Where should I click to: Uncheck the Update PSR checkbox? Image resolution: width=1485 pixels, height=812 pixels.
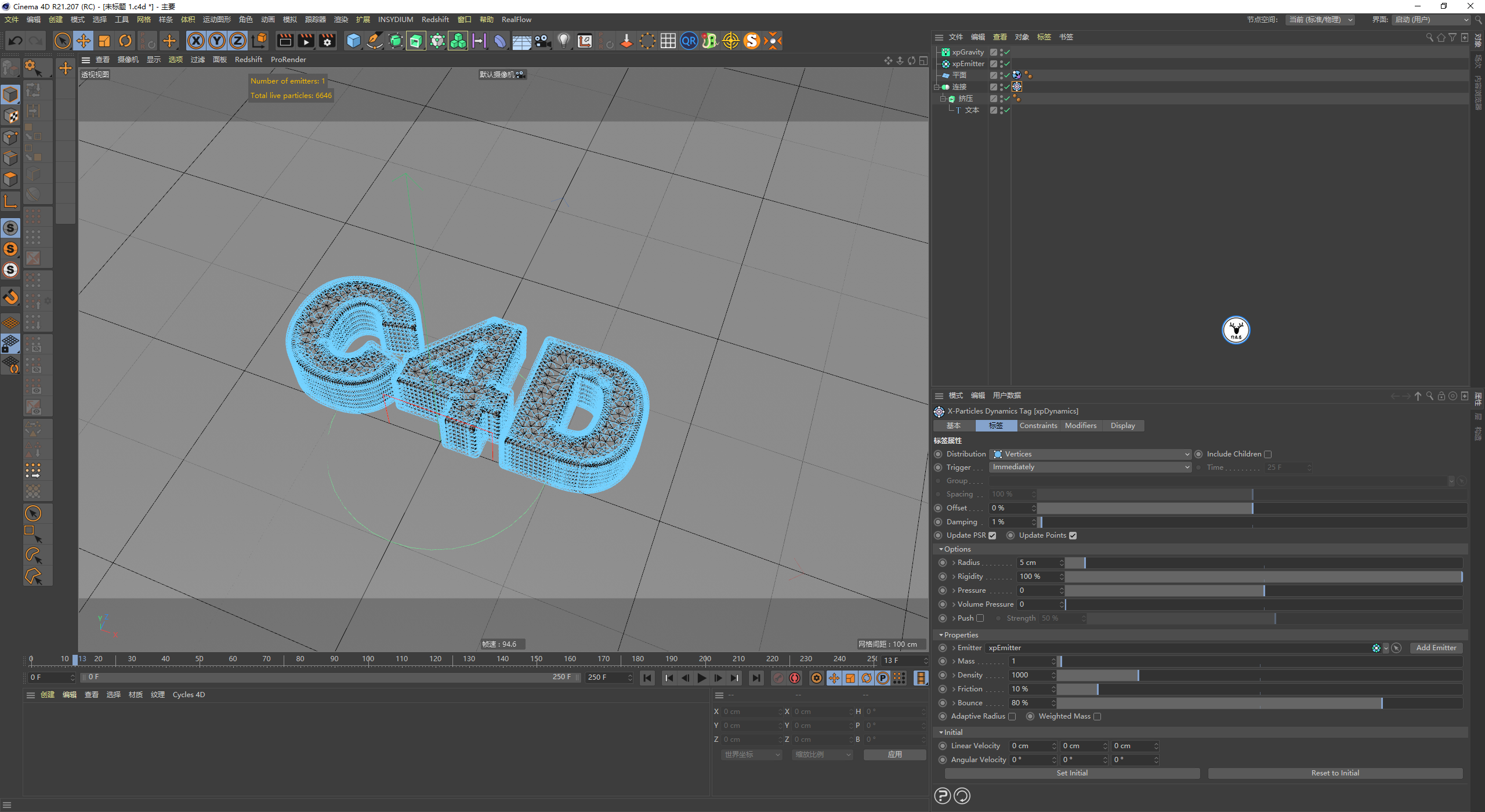992,536
